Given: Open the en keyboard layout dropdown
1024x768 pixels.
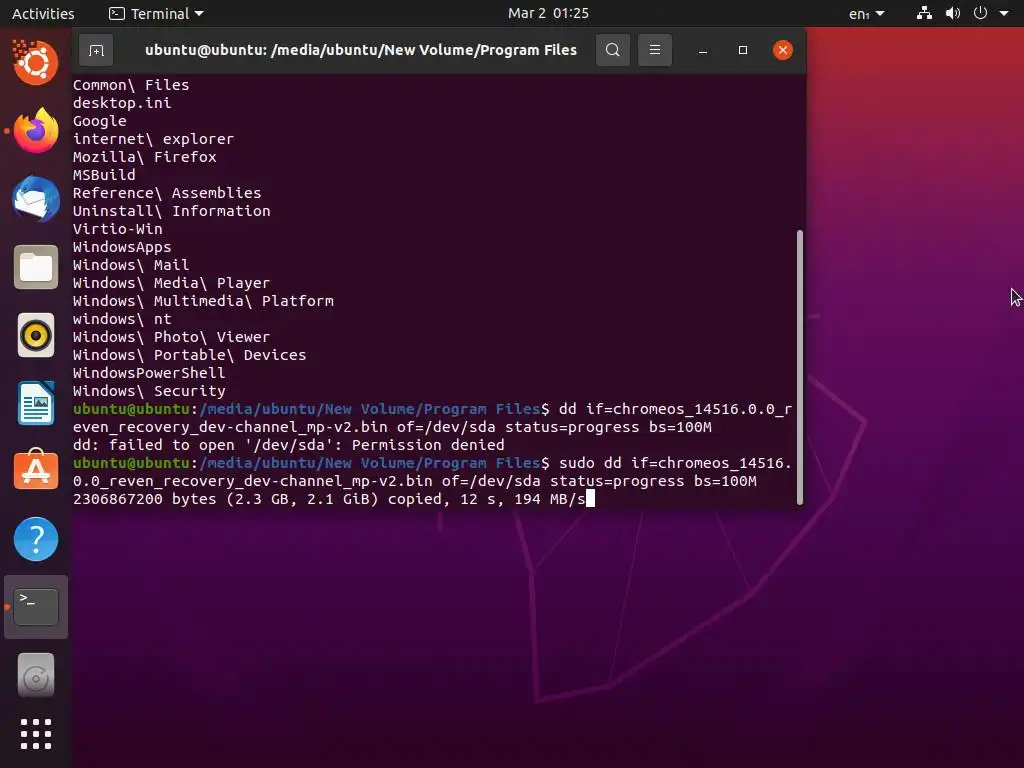Looking at the screenshot, I should tap(866, 13).
